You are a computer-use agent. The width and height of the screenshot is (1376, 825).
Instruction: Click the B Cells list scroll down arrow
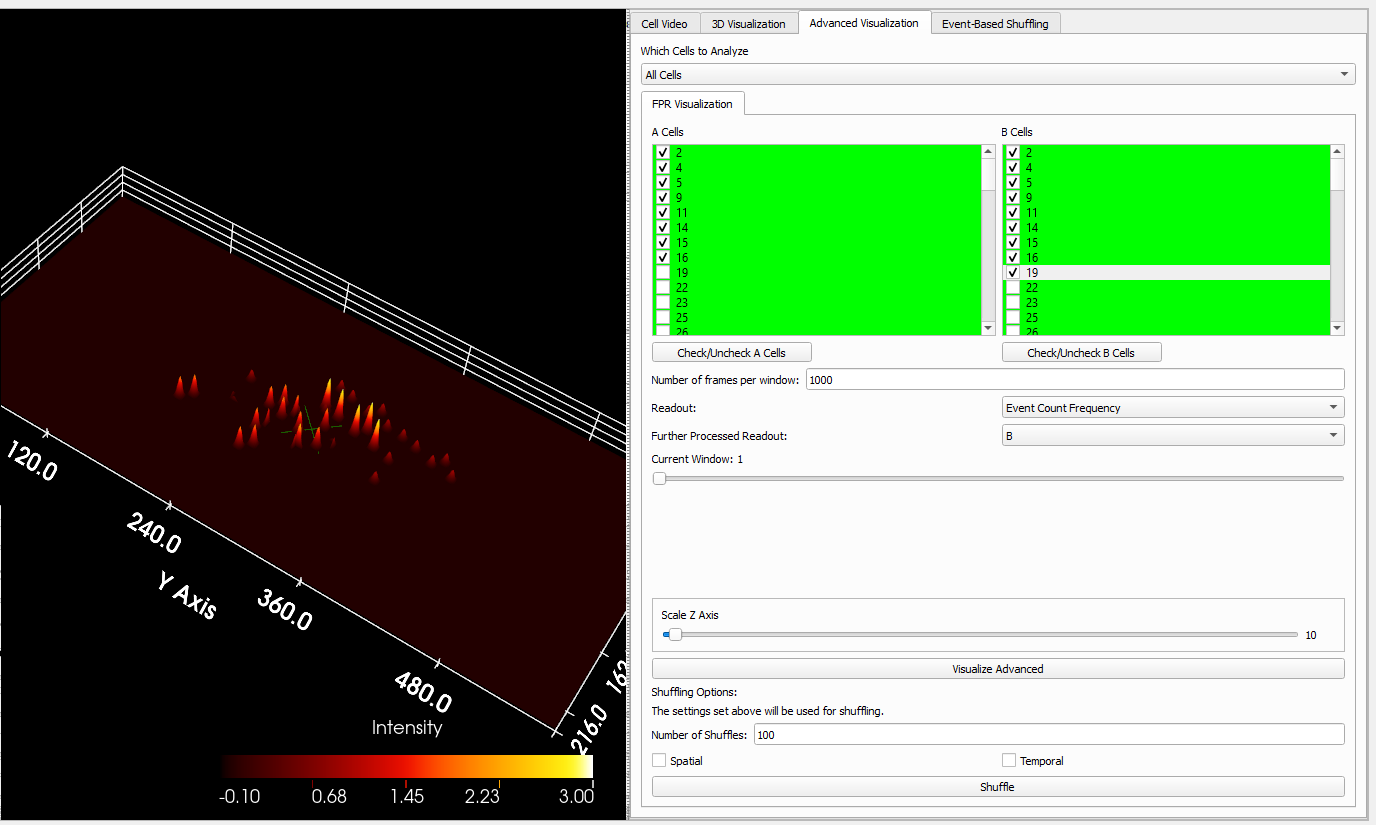pyautogui.click(x=1337, y=328)
